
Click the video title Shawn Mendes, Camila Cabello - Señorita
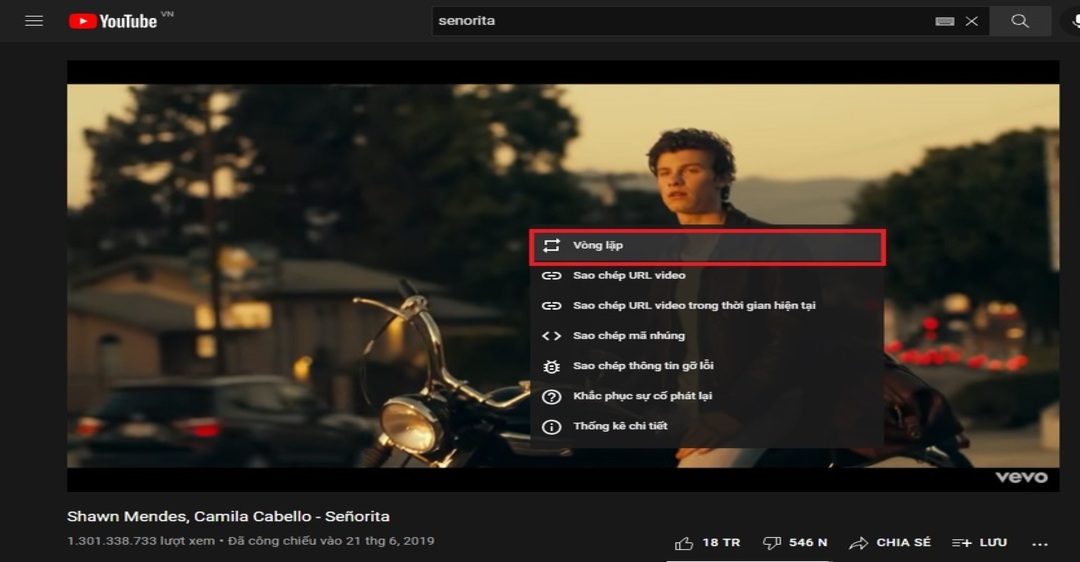(x=228, y=517)
